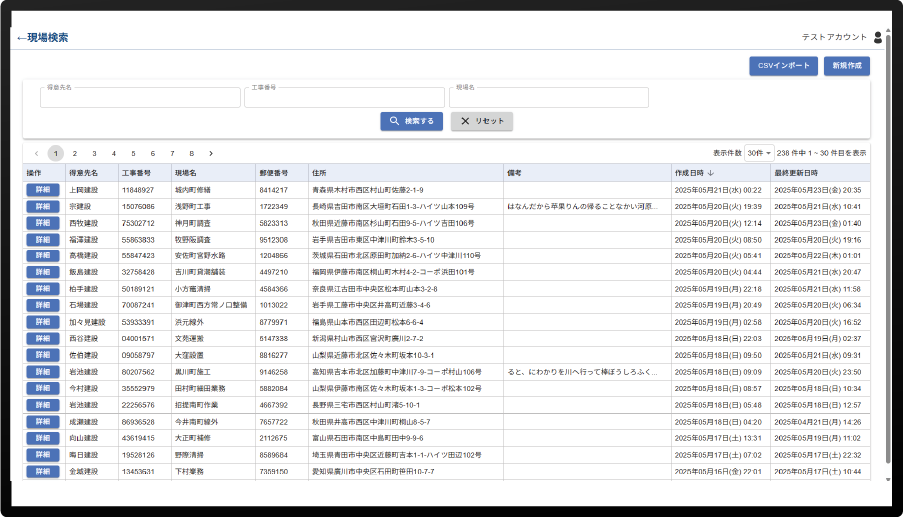Click the next page chevron in pagination
The width and height of the screenshot is (903, 517).
[211, 153]
